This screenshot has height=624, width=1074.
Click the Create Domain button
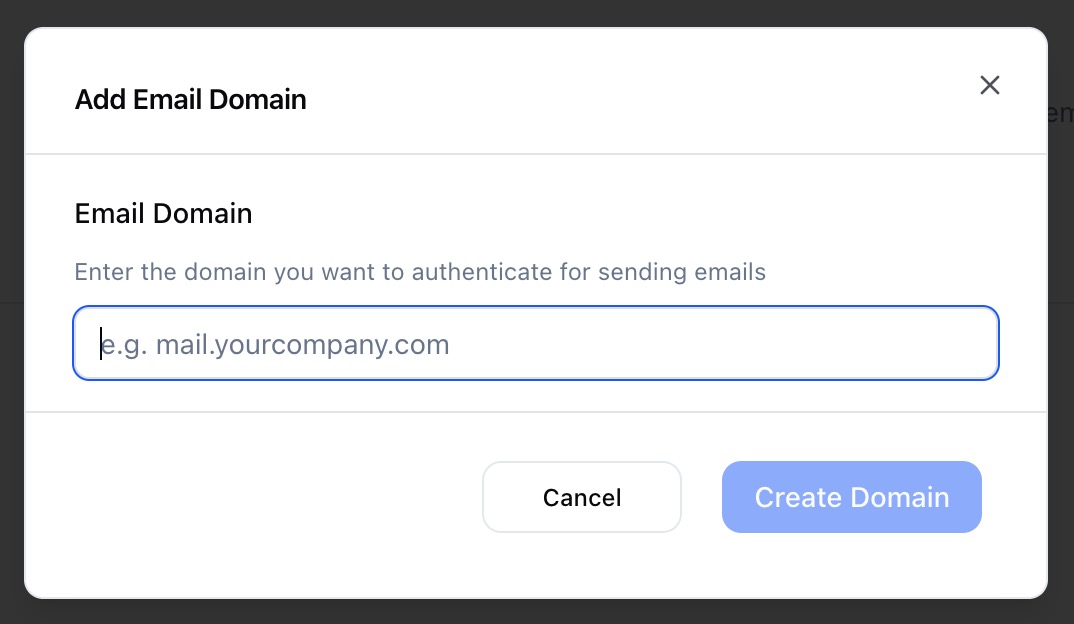(851, 497)
